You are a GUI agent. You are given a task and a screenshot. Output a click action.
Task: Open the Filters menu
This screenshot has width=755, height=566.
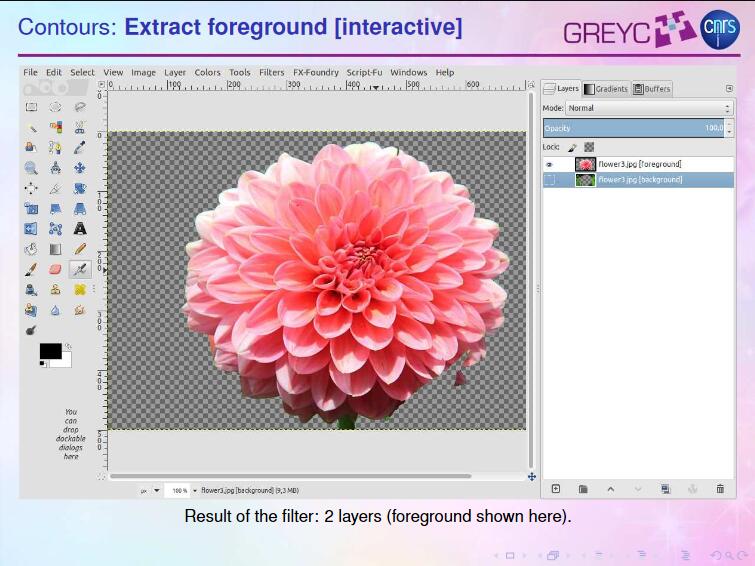click(x=271, y=73)
